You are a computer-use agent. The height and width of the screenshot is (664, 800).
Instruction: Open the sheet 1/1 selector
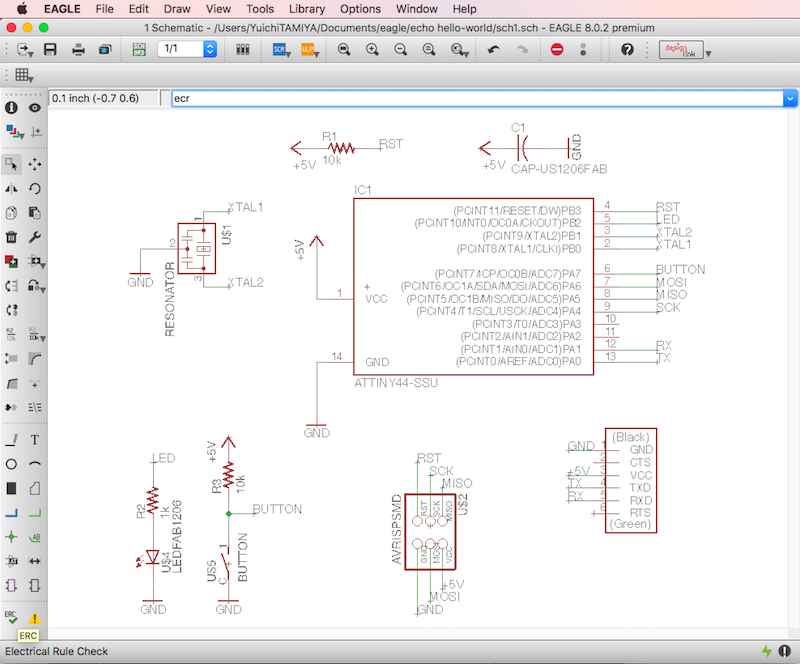[187, 49]
